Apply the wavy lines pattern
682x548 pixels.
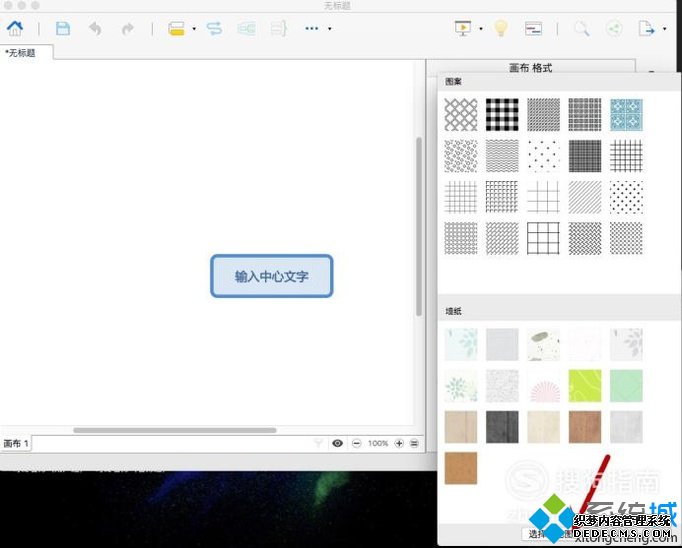(502, 156)
